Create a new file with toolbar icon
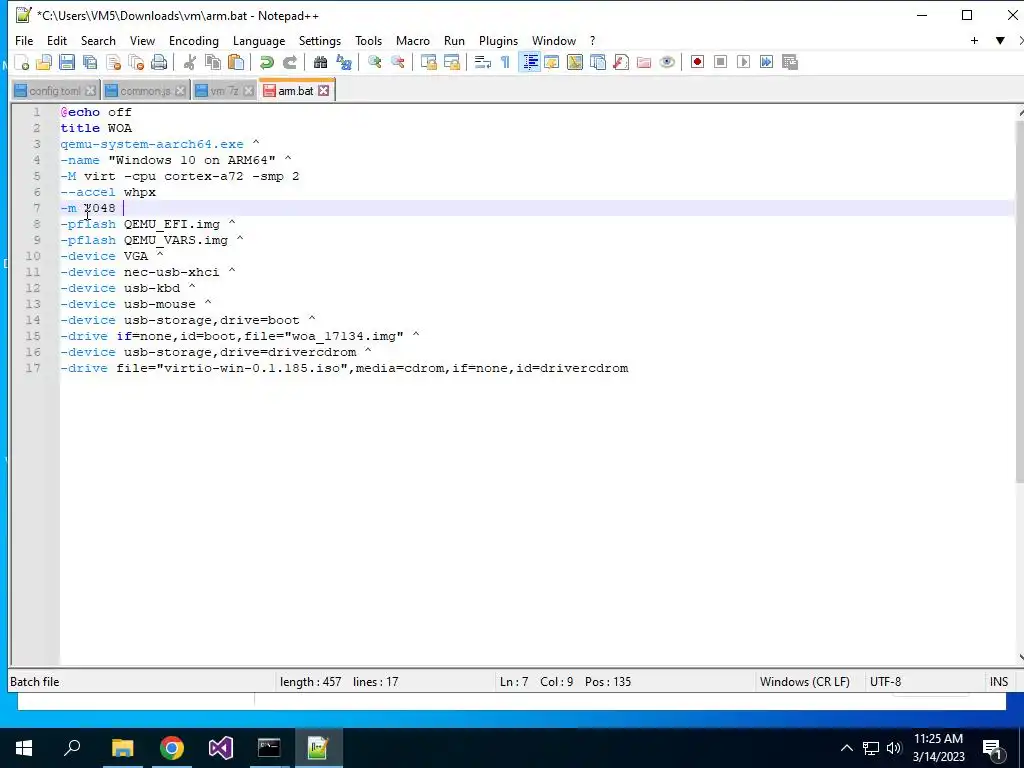The height and width of the screenshot is (768, 1024). click(22, 62)
